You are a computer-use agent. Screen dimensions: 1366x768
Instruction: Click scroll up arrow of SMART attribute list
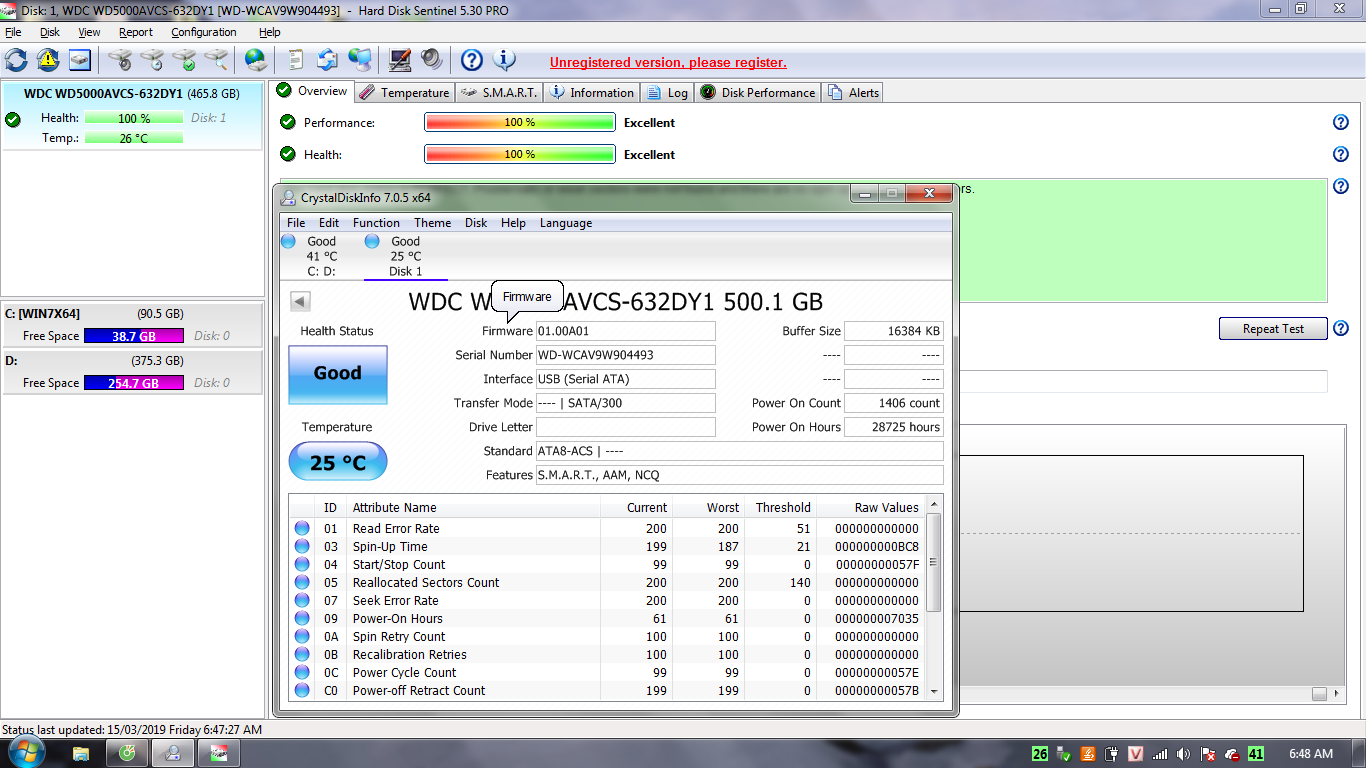[x=934, y=506]
